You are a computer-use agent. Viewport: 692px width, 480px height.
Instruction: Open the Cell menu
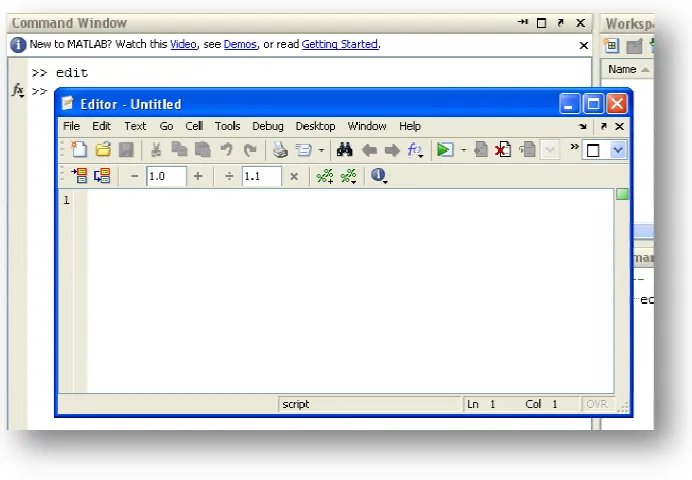194,126
